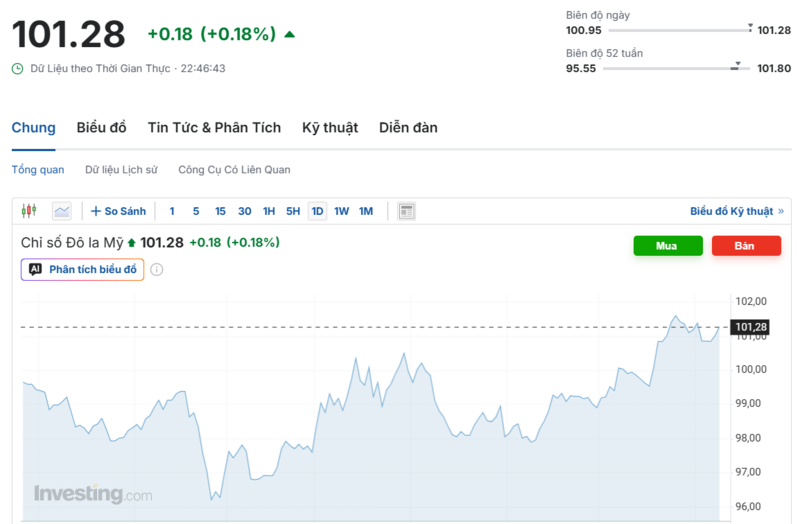
Task: Click the AI badge in Phân tích biểu đồ
Action: (x=35, y=269)
